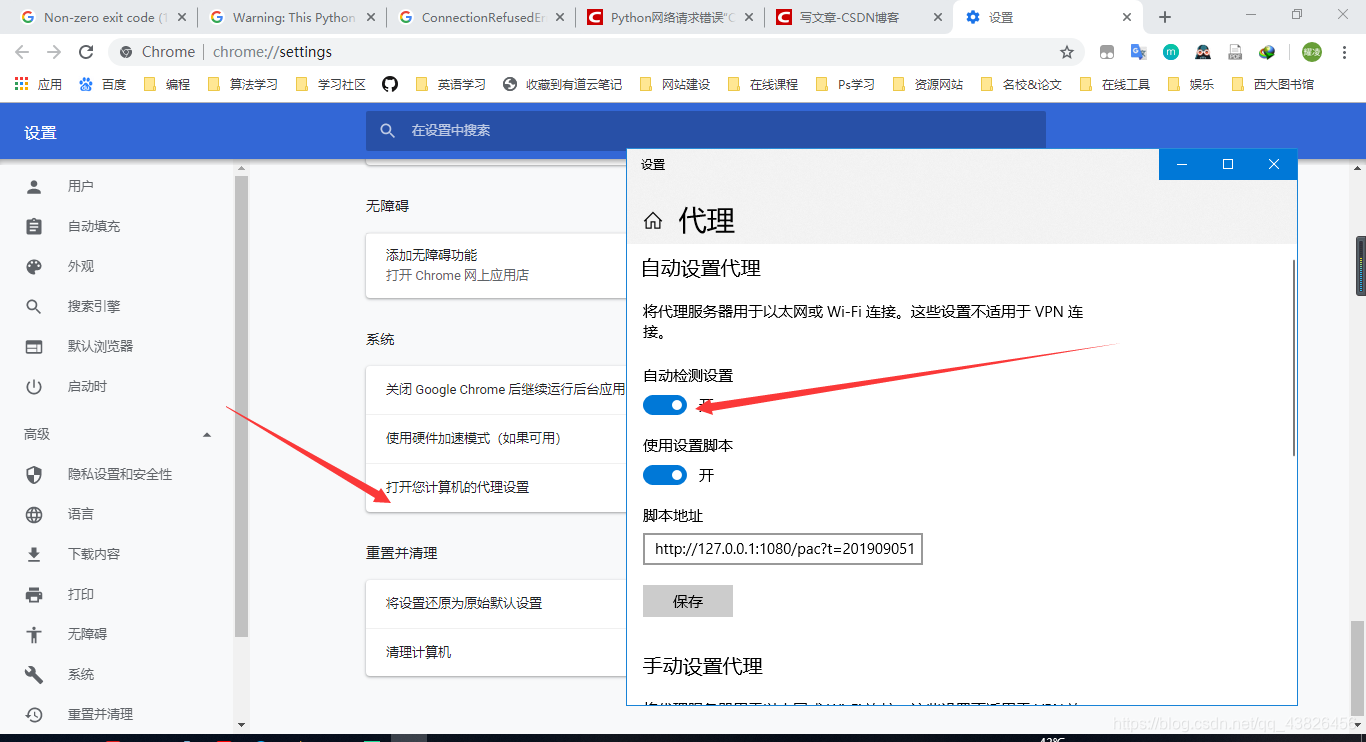This screenshot has height=742, width=1366.
Task: Open the Dark Reader extension icon
Action: tap(1202, 52)
